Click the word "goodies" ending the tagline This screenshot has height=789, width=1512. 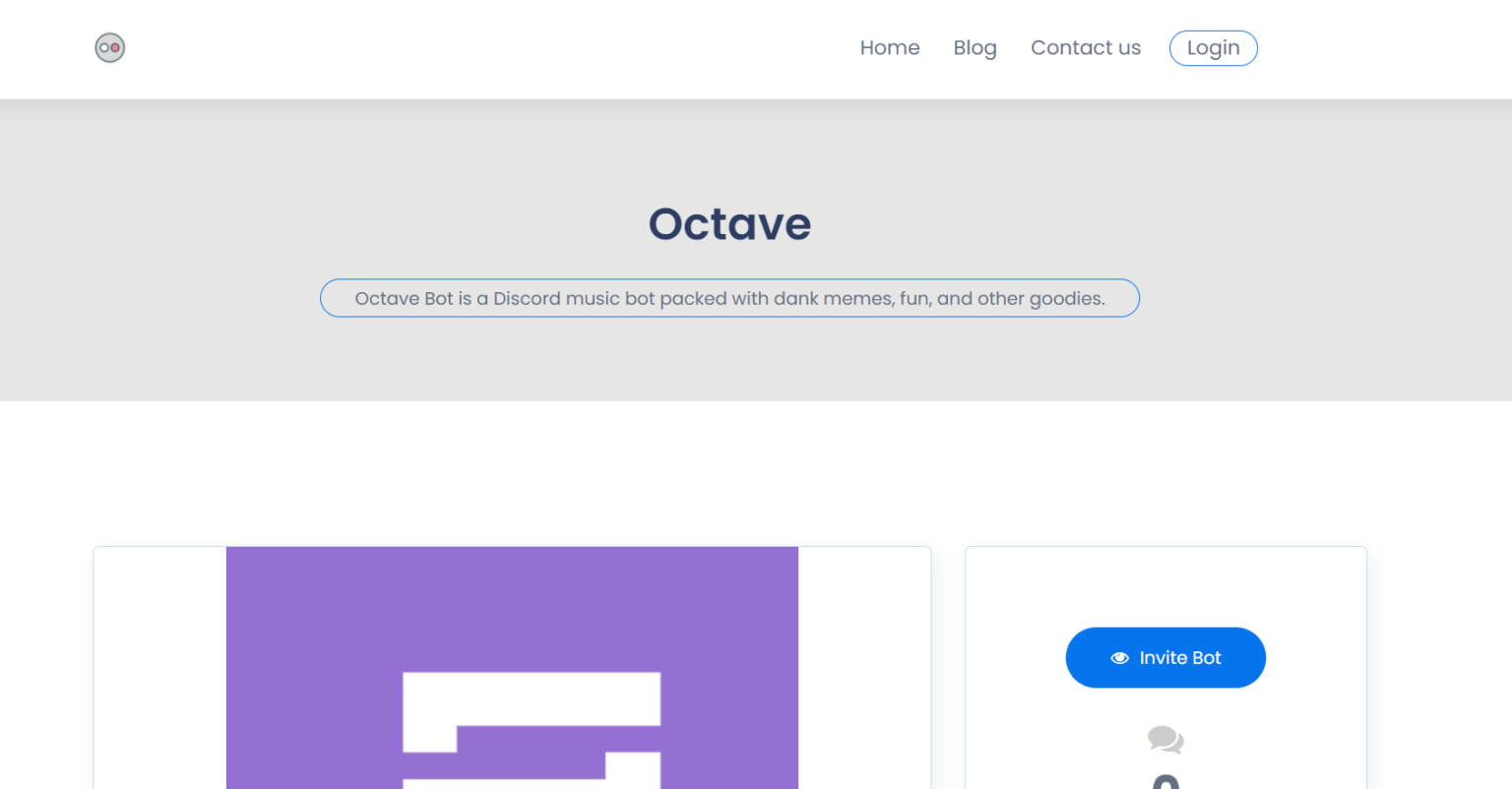pos(1066,298)
